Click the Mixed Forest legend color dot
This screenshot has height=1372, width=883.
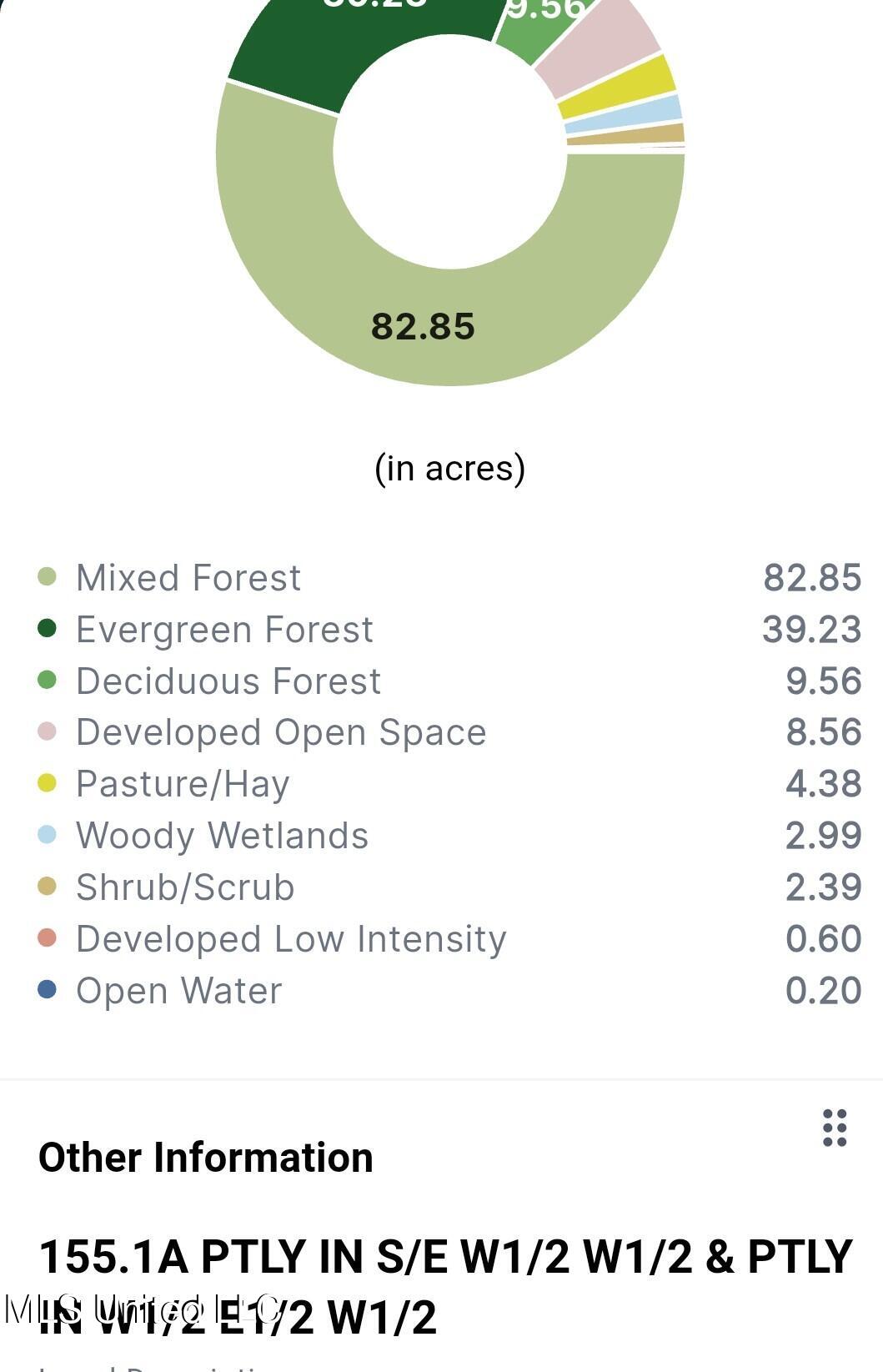48,576
